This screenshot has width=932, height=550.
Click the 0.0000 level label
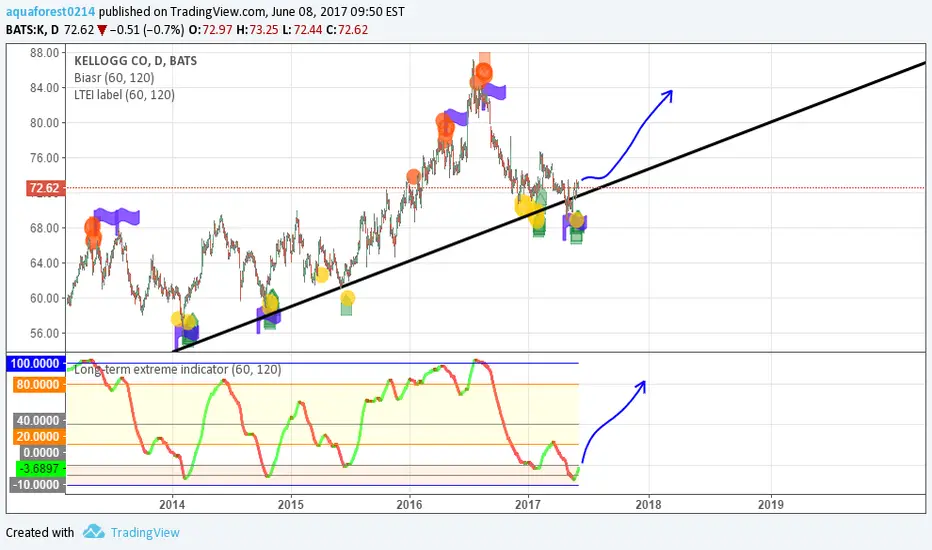pos(41,452)
